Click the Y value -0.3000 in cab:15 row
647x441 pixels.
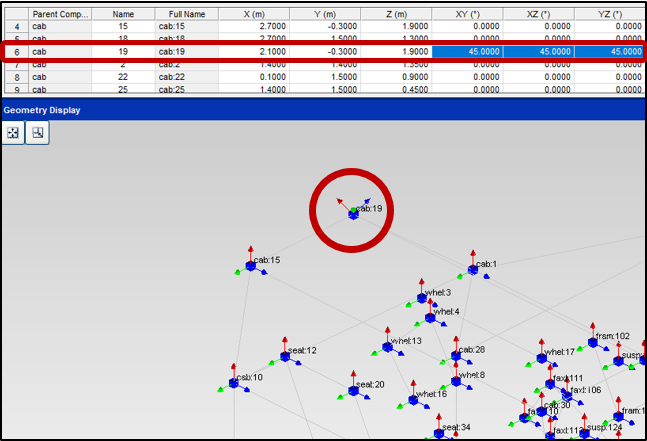[x=325, y=26]
